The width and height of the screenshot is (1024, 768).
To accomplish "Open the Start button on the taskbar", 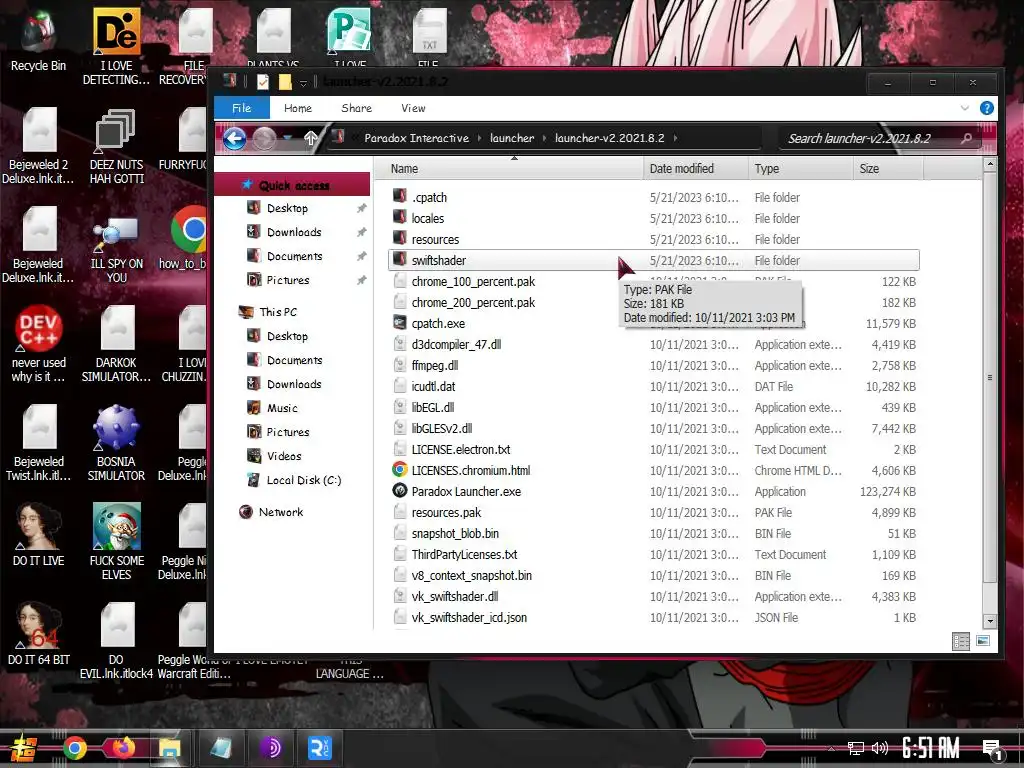I will click(24, 748).
